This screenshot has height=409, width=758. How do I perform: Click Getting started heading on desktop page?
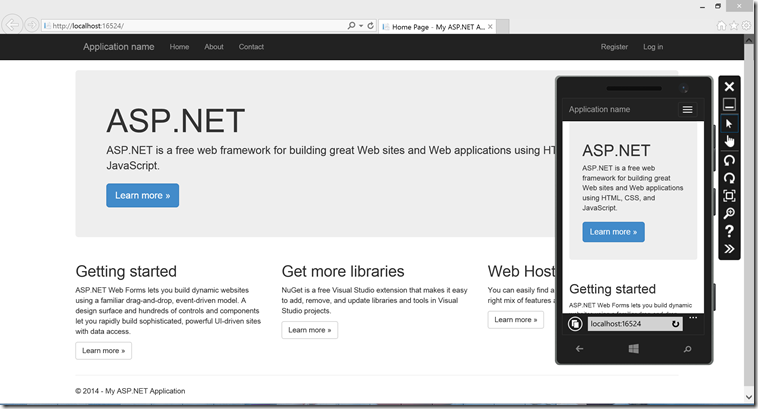[x=126, y=271]
